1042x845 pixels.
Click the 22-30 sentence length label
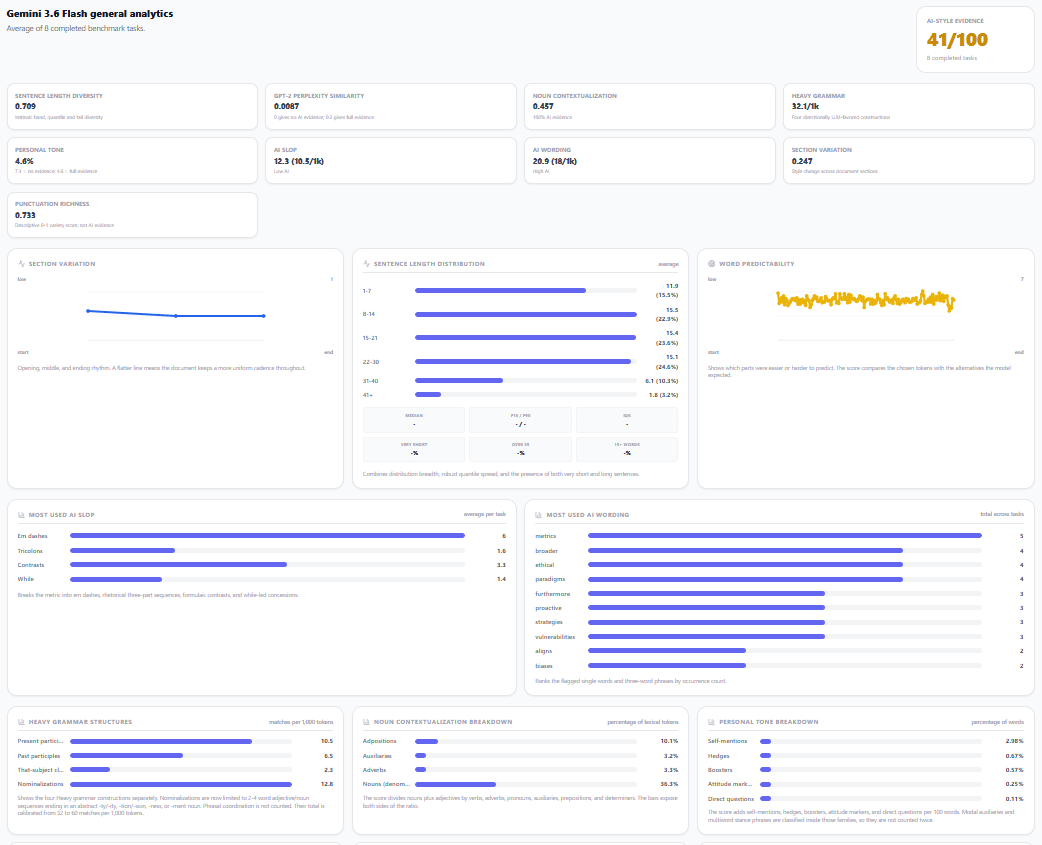[x=370, y=362]
